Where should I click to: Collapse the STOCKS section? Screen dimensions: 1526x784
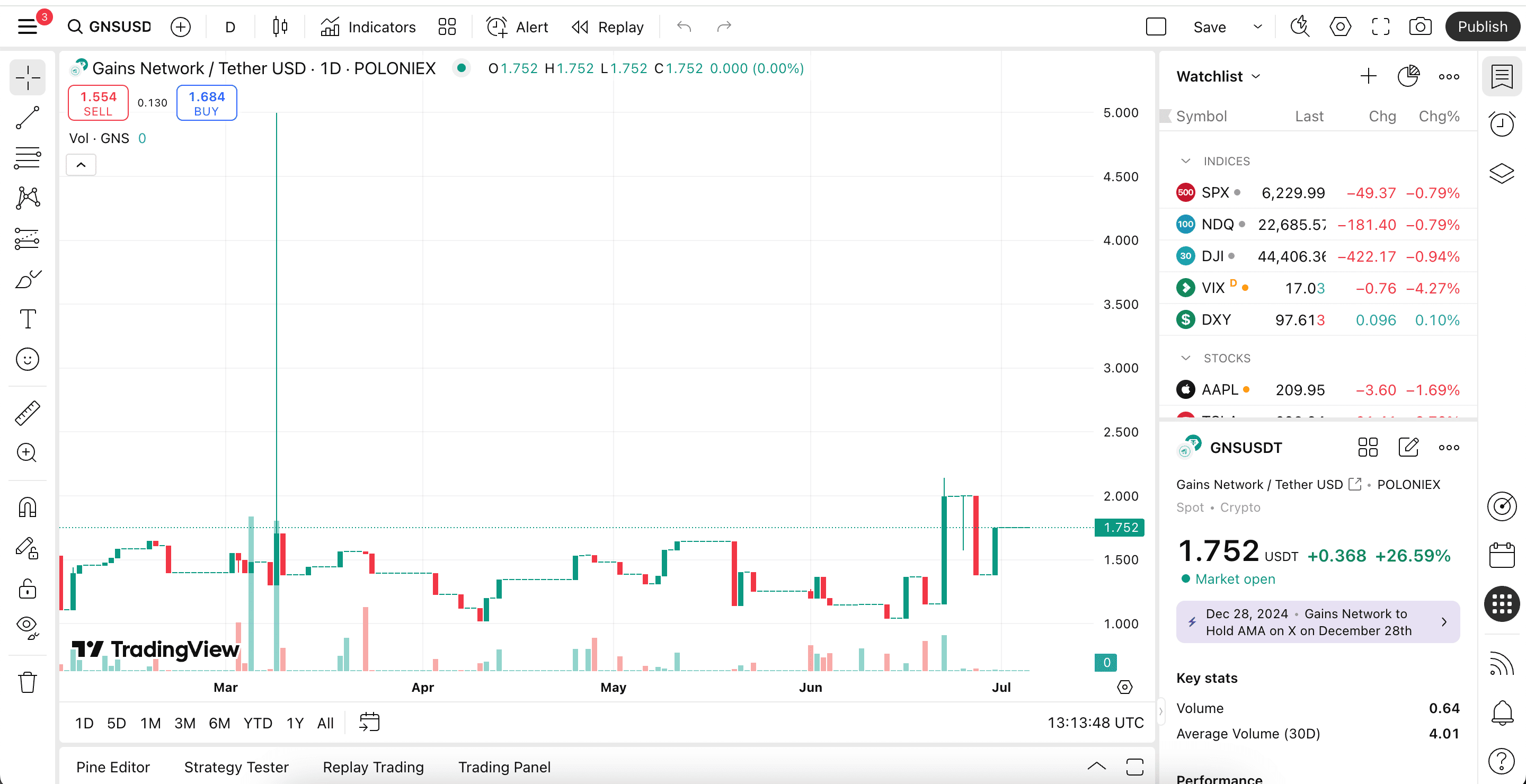pyautogui.click(x=1185, y=358)
